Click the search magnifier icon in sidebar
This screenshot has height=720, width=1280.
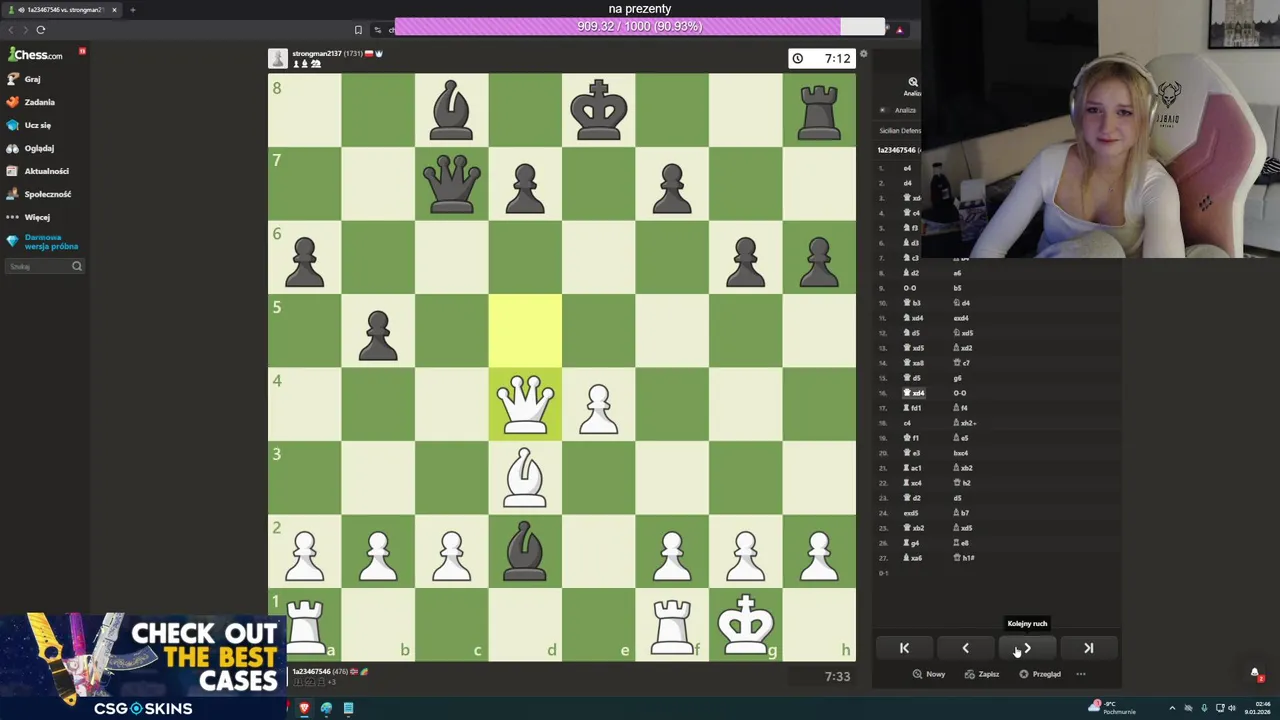pyautogui.click(x=77, y=266)
